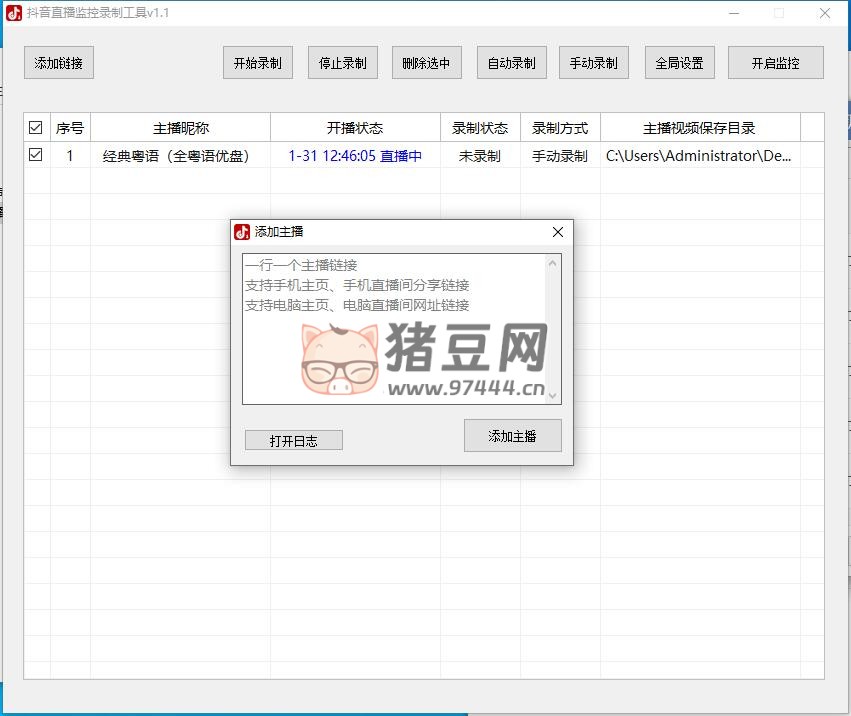Viewport: 851px width, 716px height.
Task: Select the 经典粤语 streamer row
Action: pos(176,156)
